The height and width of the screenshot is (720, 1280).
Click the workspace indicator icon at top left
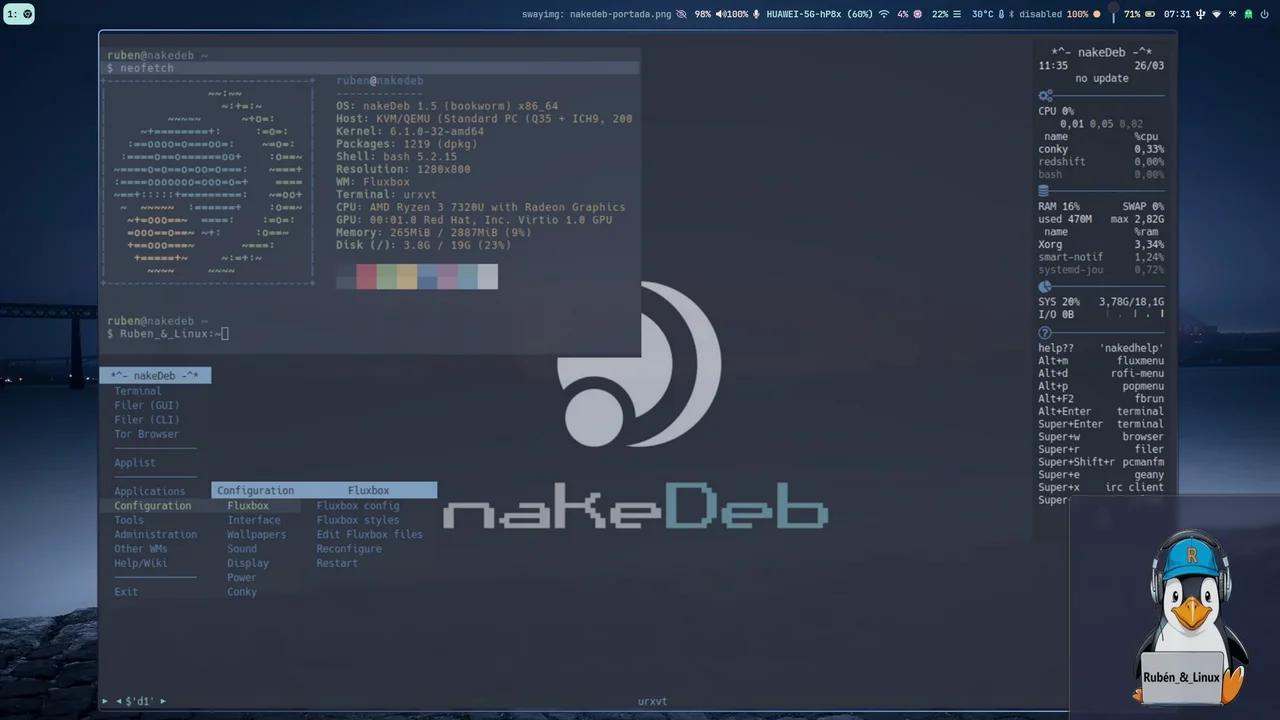[x=18, y=13]
